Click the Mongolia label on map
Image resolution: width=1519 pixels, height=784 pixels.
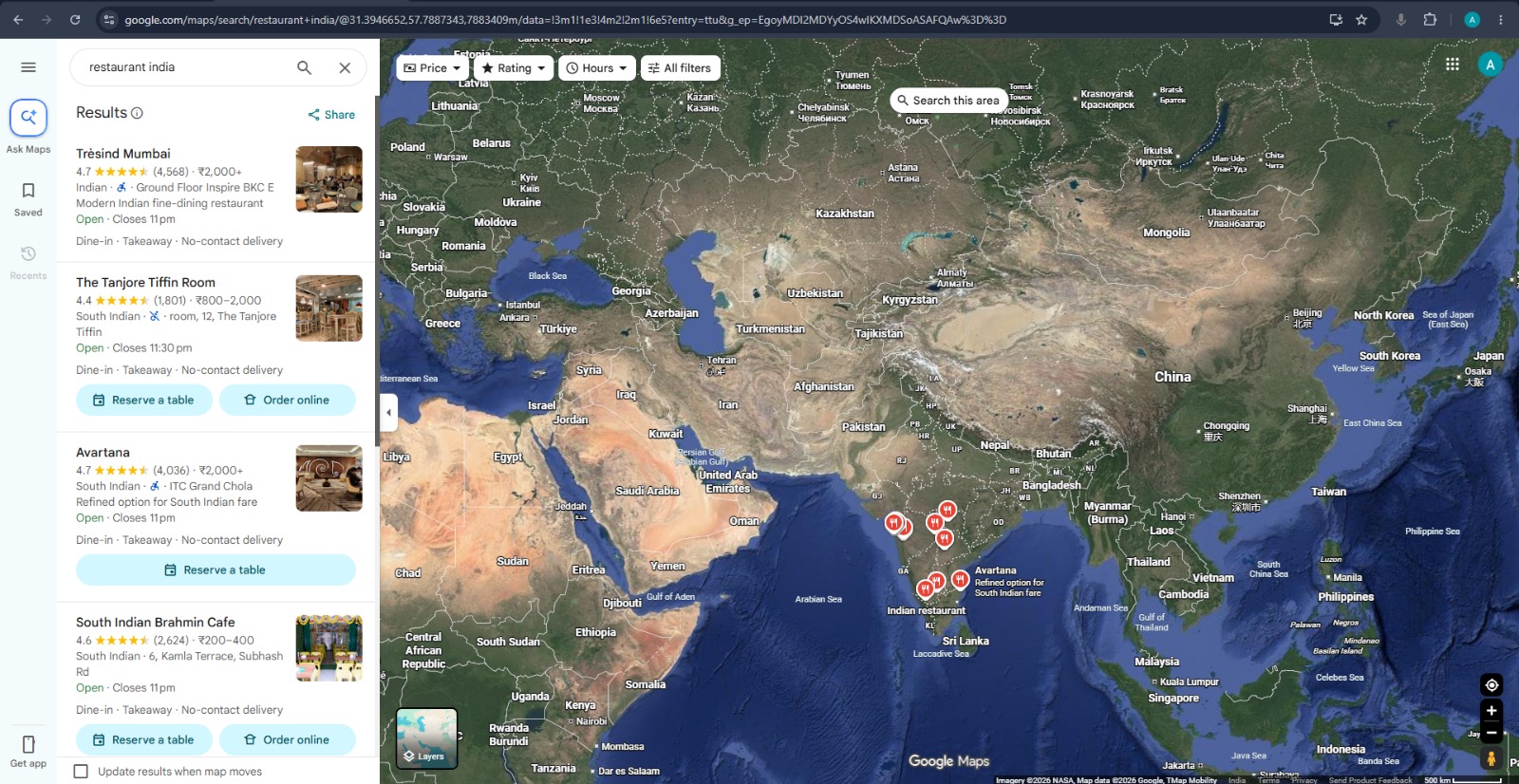click(x=1167, y=233)
